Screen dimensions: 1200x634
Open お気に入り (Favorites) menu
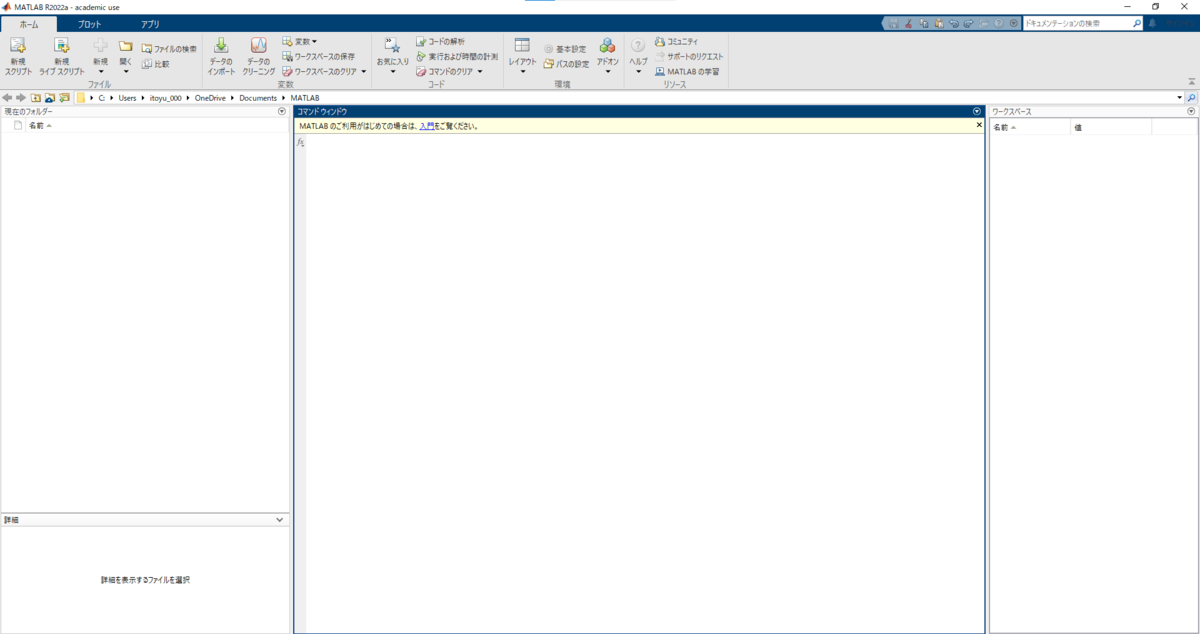[392, 57]
